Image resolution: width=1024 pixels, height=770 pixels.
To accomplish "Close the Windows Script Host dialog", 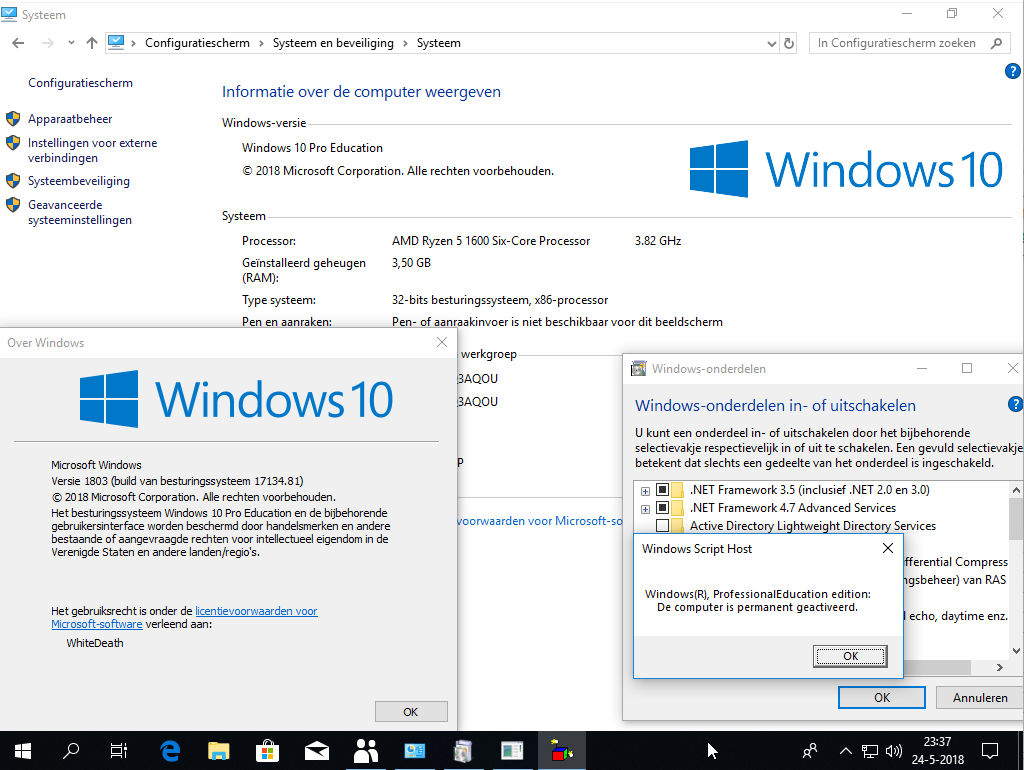I will click(888, 549).
